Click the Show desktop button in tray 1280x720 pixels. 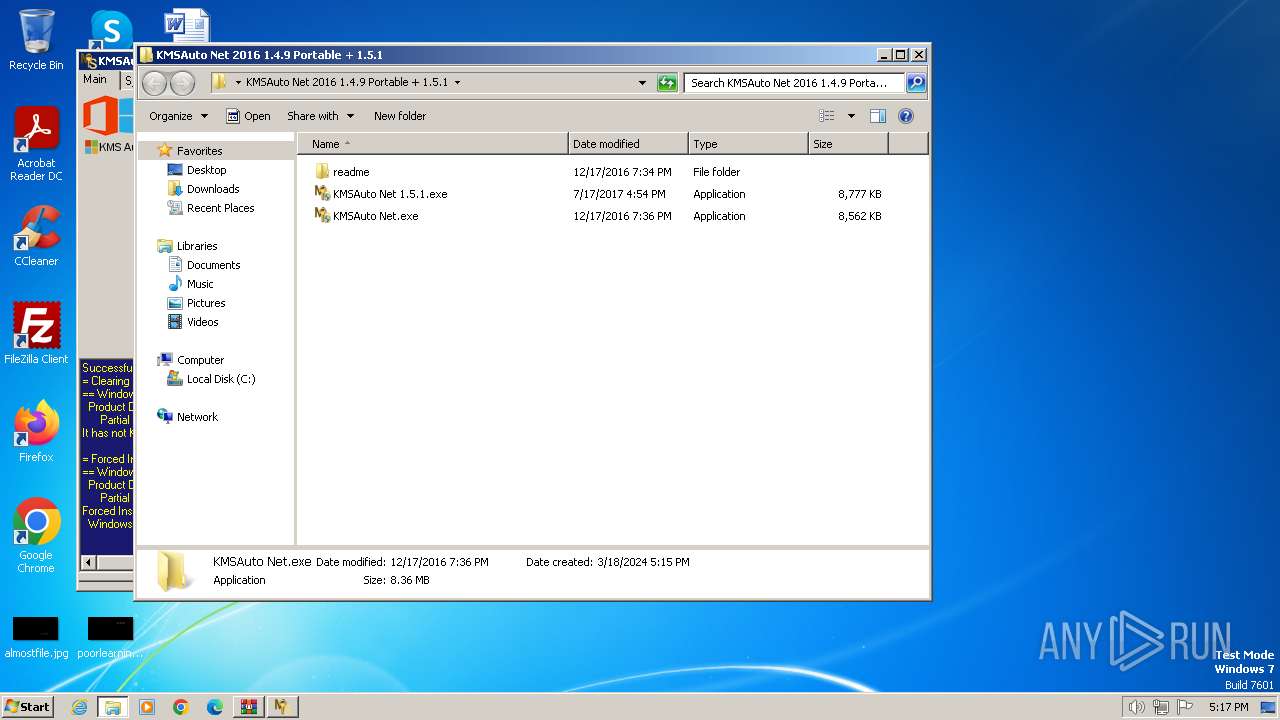tap(1269, 707)
